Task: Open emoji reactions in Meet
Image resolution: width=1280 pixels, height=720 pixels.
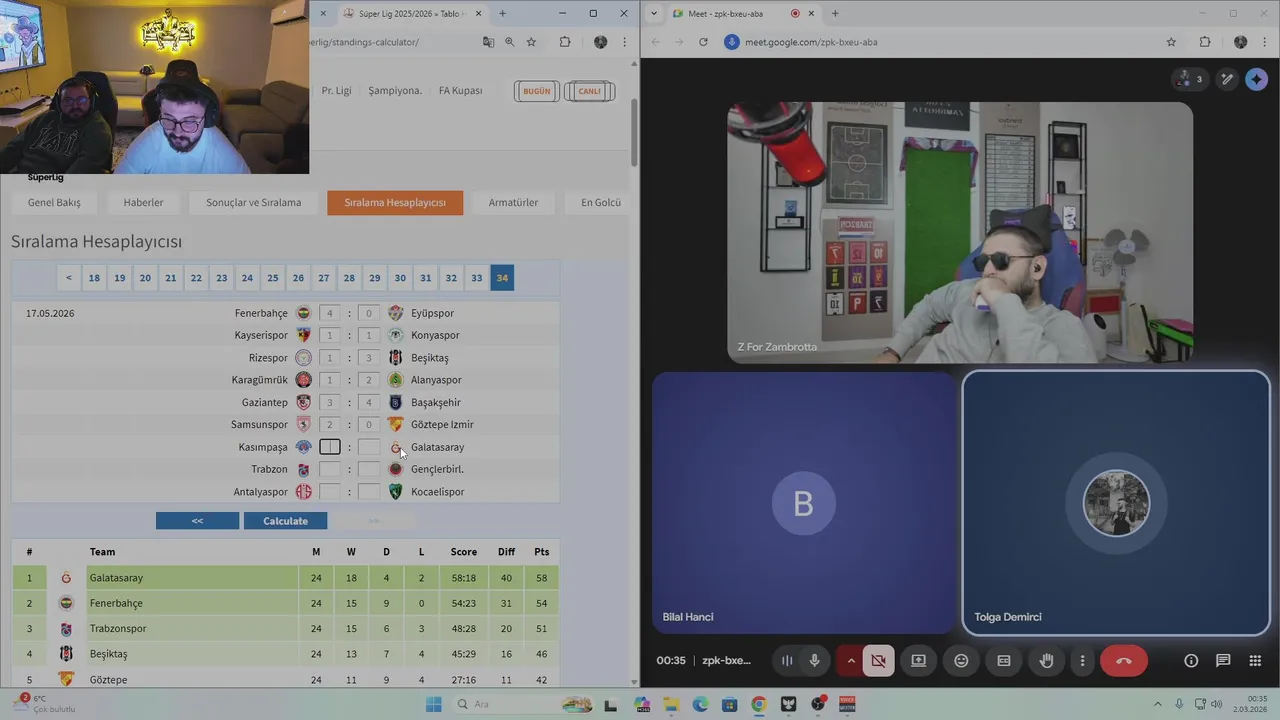Action: pyautogui.click(x=961, y=660)
